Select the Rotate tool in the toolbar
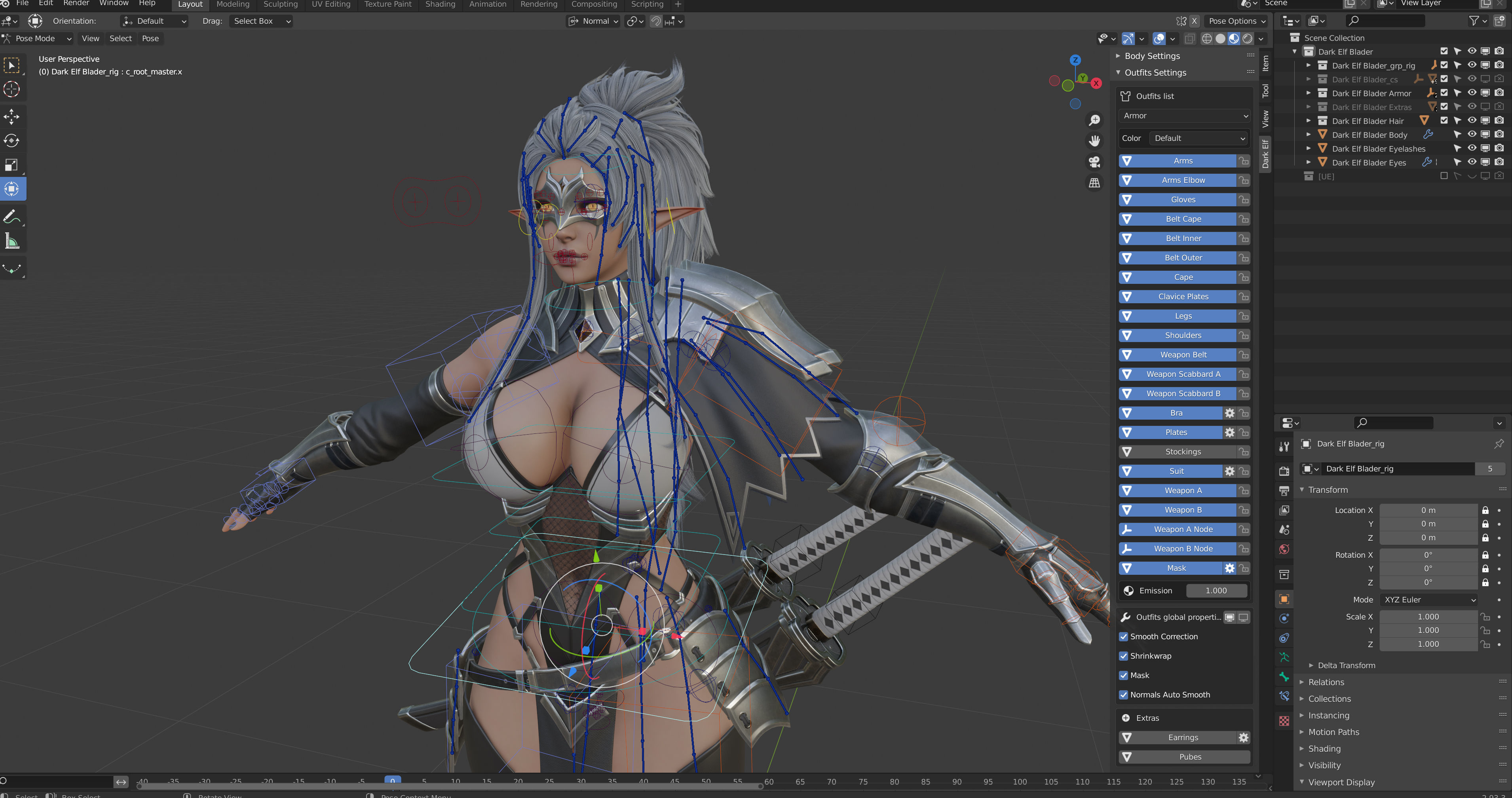 pos(12,141)
